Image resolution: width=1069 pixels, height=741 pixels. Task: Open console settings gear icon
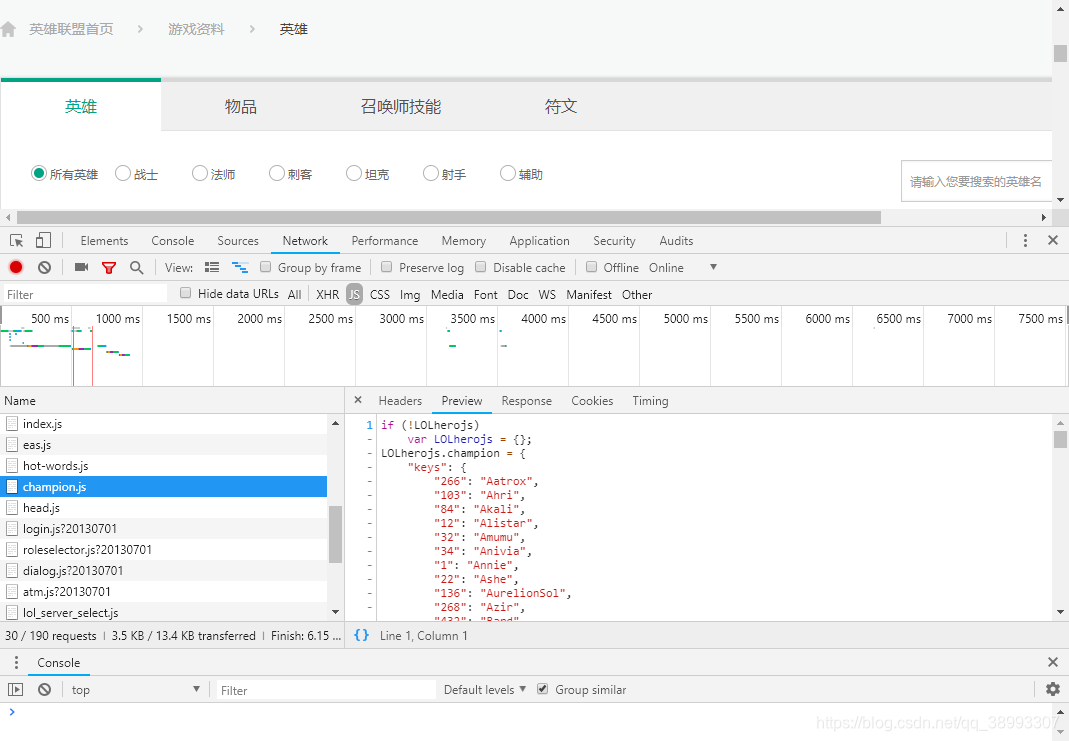tap(1053, 689)
